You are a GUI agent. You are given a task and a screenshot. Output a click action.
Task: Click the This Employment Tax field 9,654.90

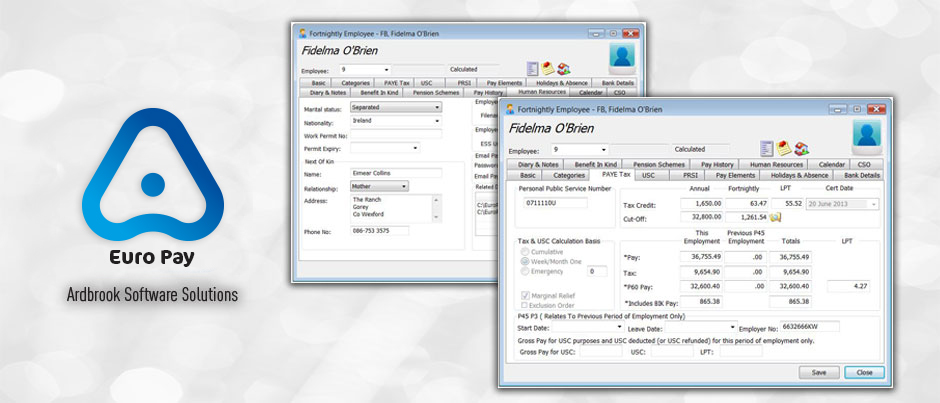pos(701,272)
